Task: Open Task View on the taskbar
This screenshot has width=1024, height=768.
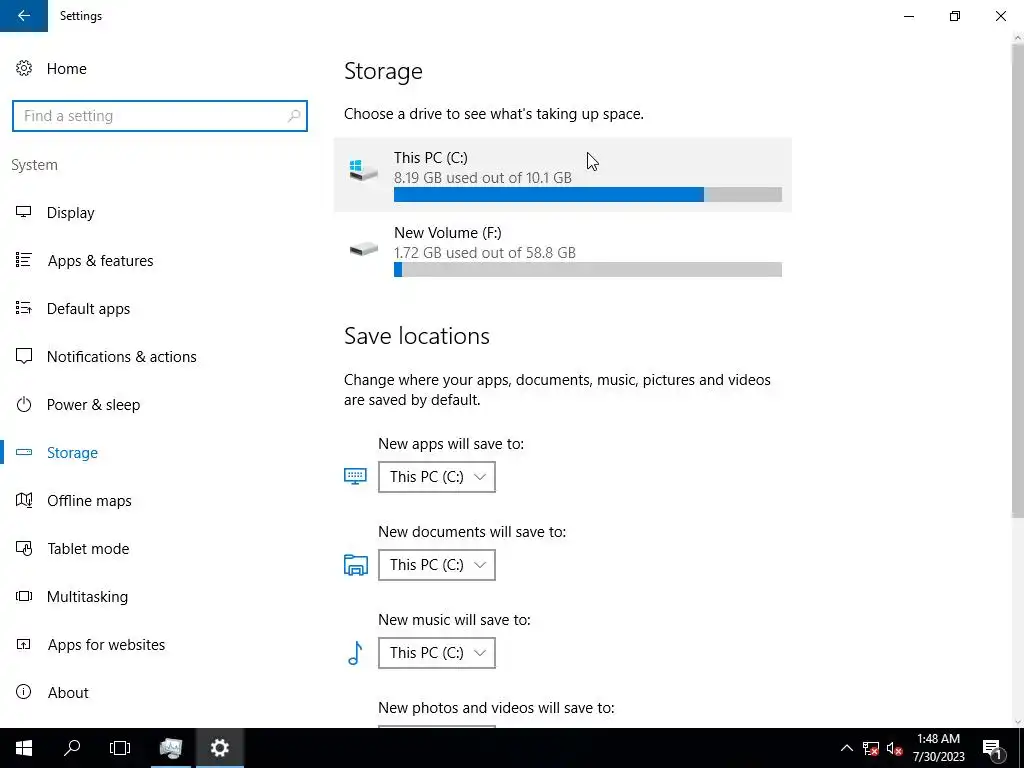Action: [120, 748]
